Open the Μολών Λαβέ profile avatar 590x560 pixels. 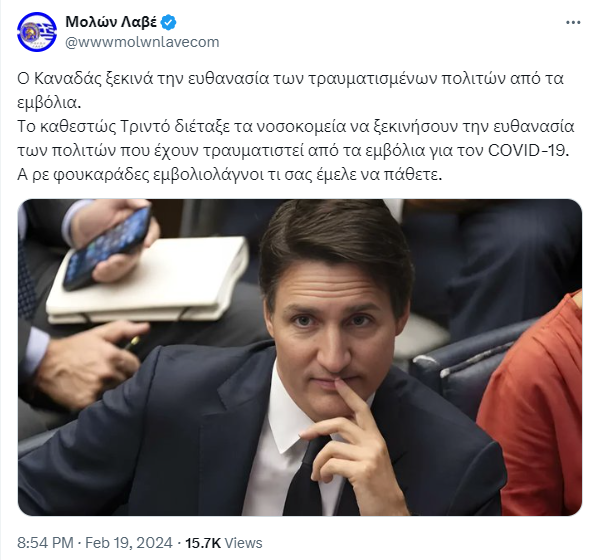37,32
